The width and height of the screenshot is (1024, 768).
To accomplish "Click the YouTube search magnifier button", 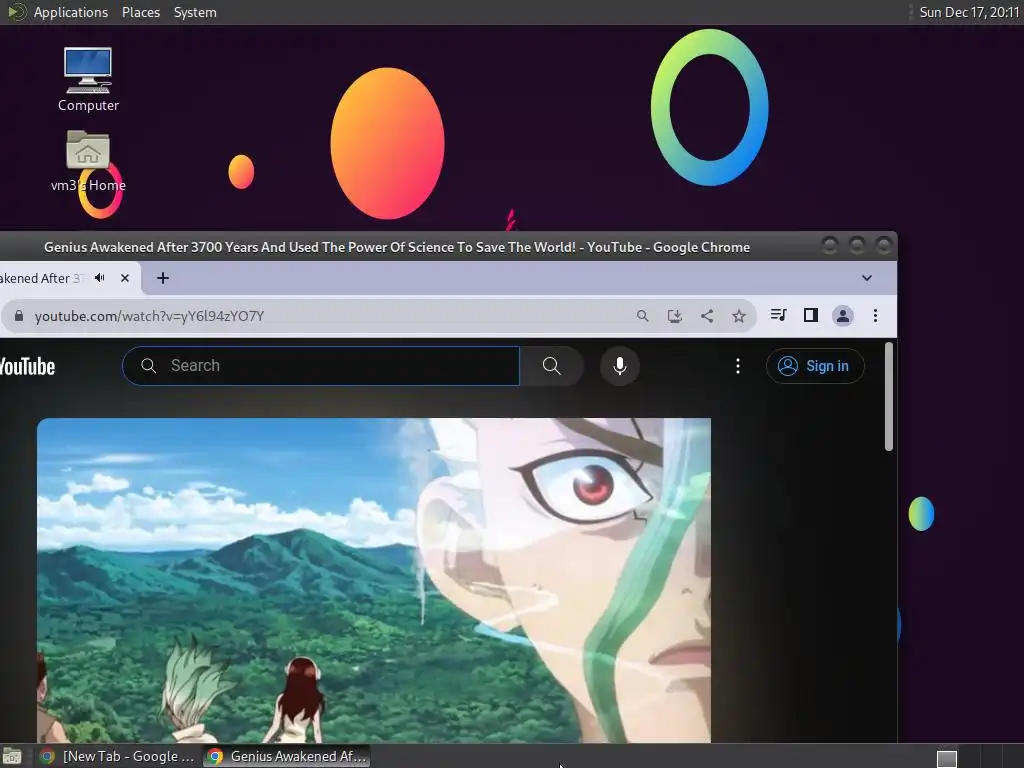I will [x=552, y=366].
